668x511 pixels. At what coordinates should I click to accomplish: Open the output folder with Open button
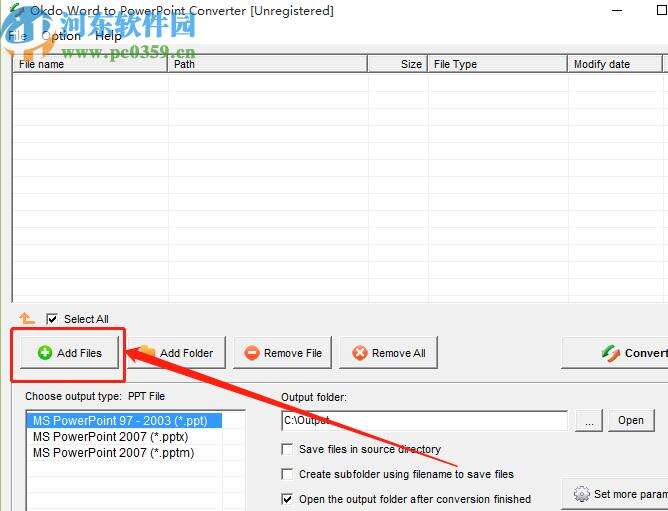[x=631, y=420]
